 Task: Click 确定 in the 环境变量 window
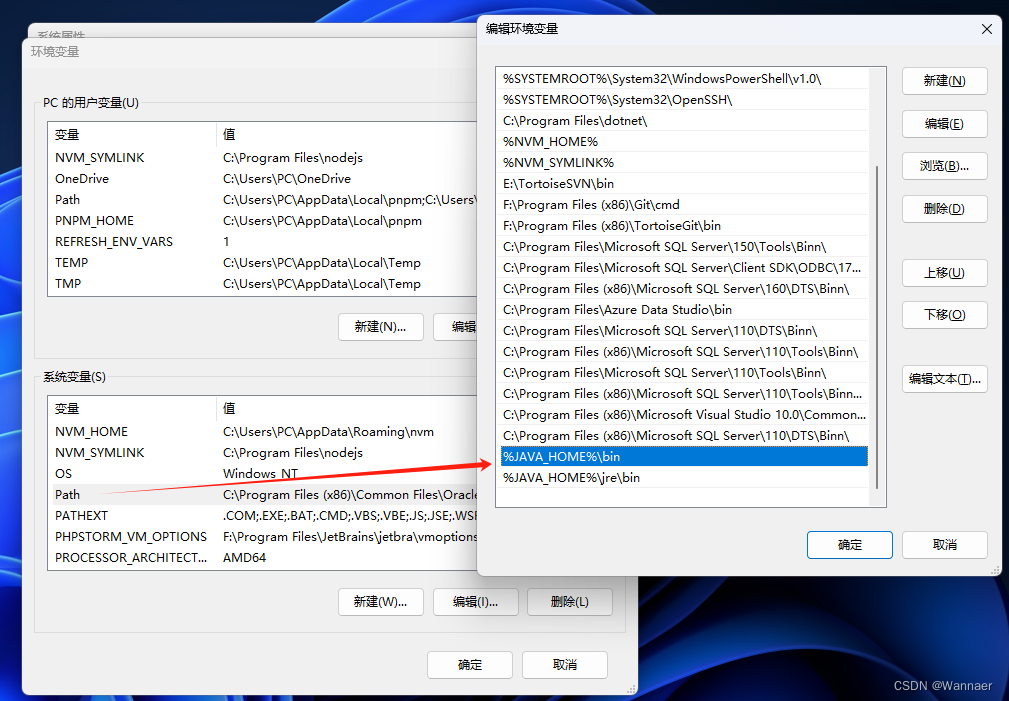point(470,665)
